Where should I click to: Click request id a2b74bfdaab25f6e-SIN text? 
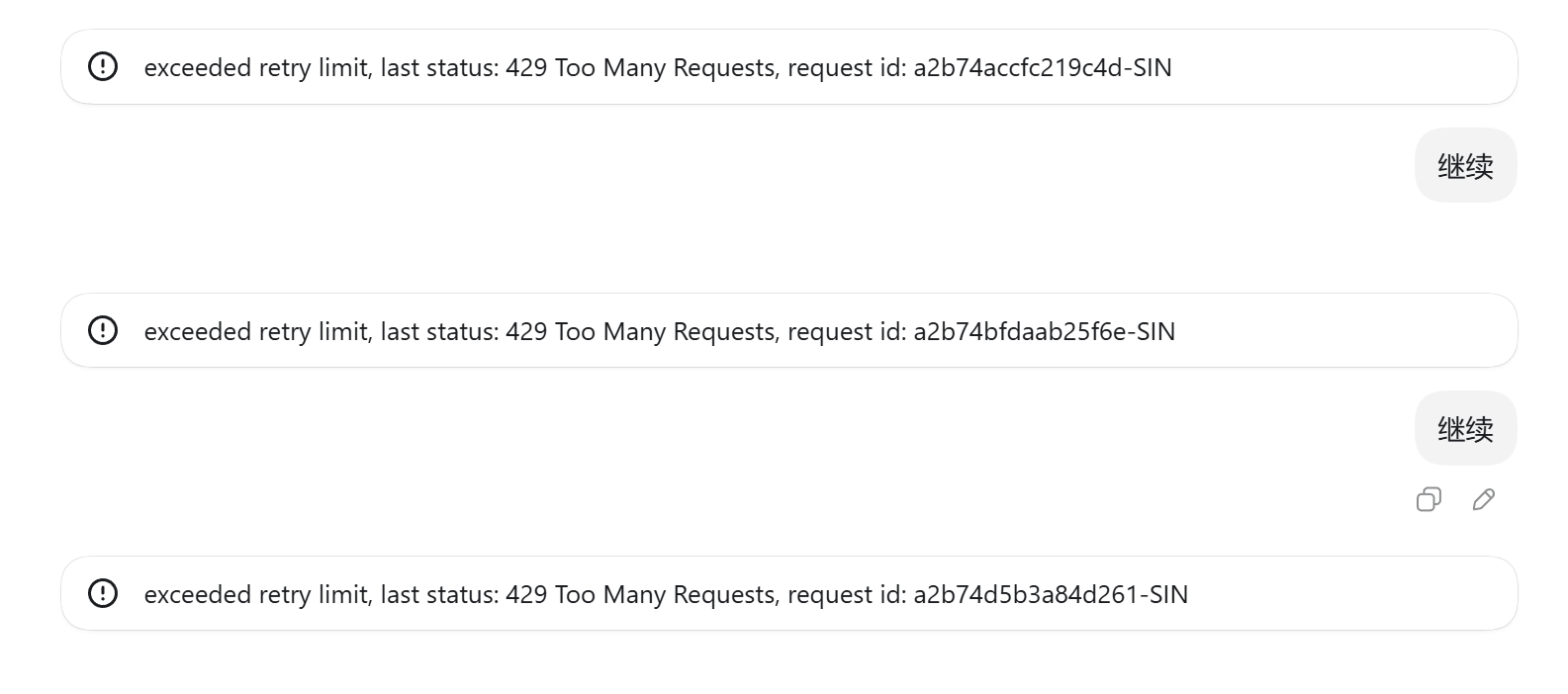click(1045, 331)
